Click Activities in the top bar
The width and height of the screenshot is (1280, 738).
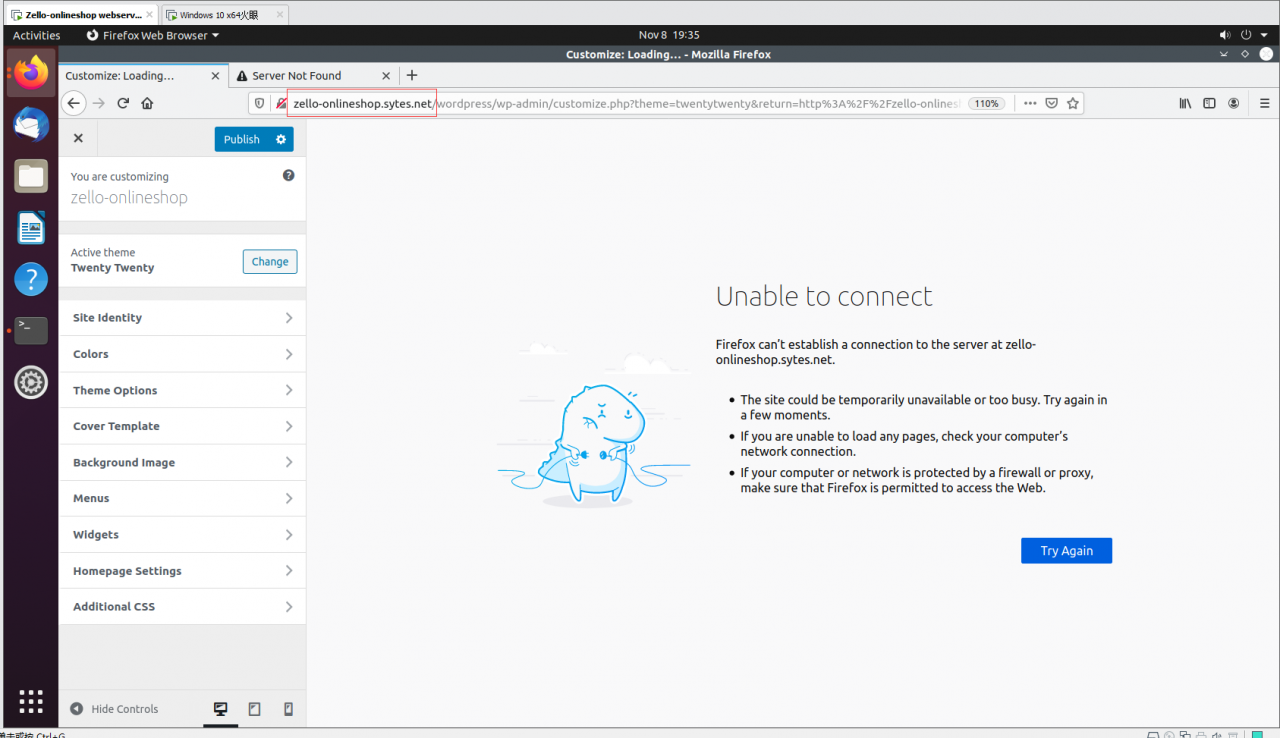pos(37,35)
